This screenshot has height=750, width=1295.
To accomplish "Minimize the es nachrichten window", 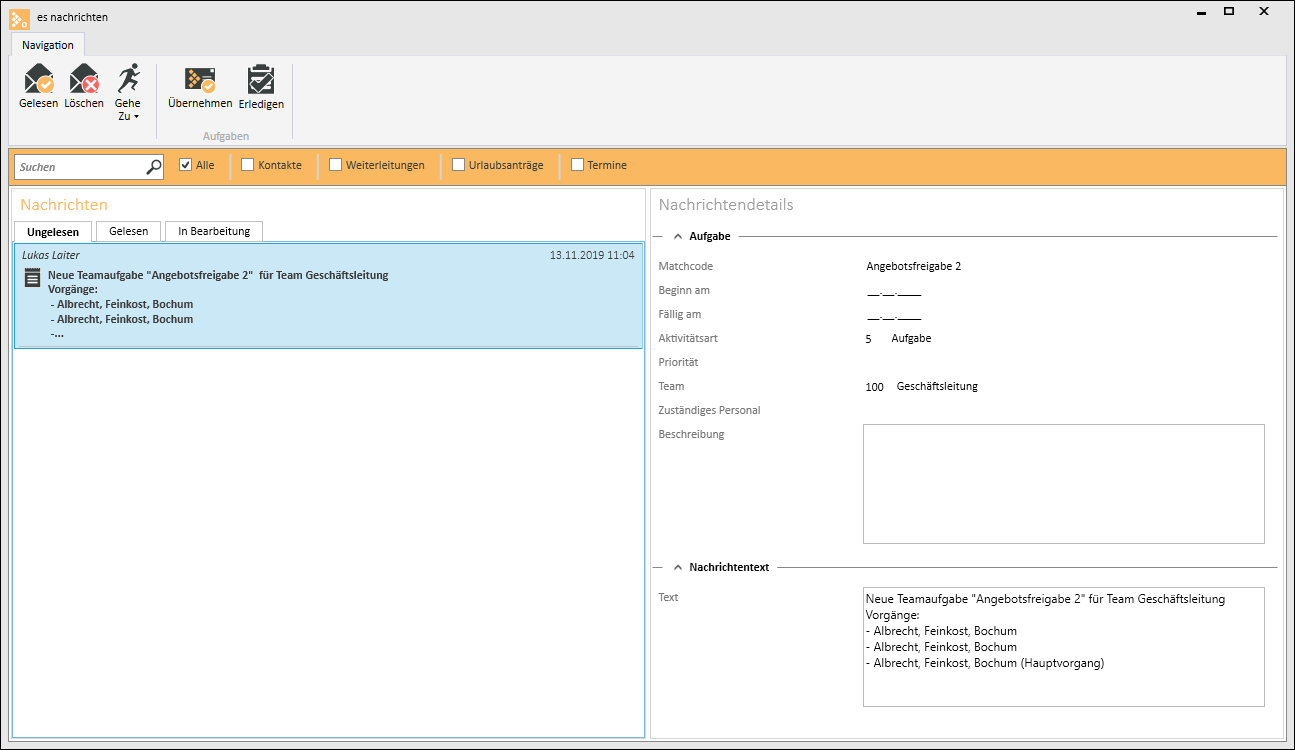I will pyautogui.click(x=1199, y=12).
